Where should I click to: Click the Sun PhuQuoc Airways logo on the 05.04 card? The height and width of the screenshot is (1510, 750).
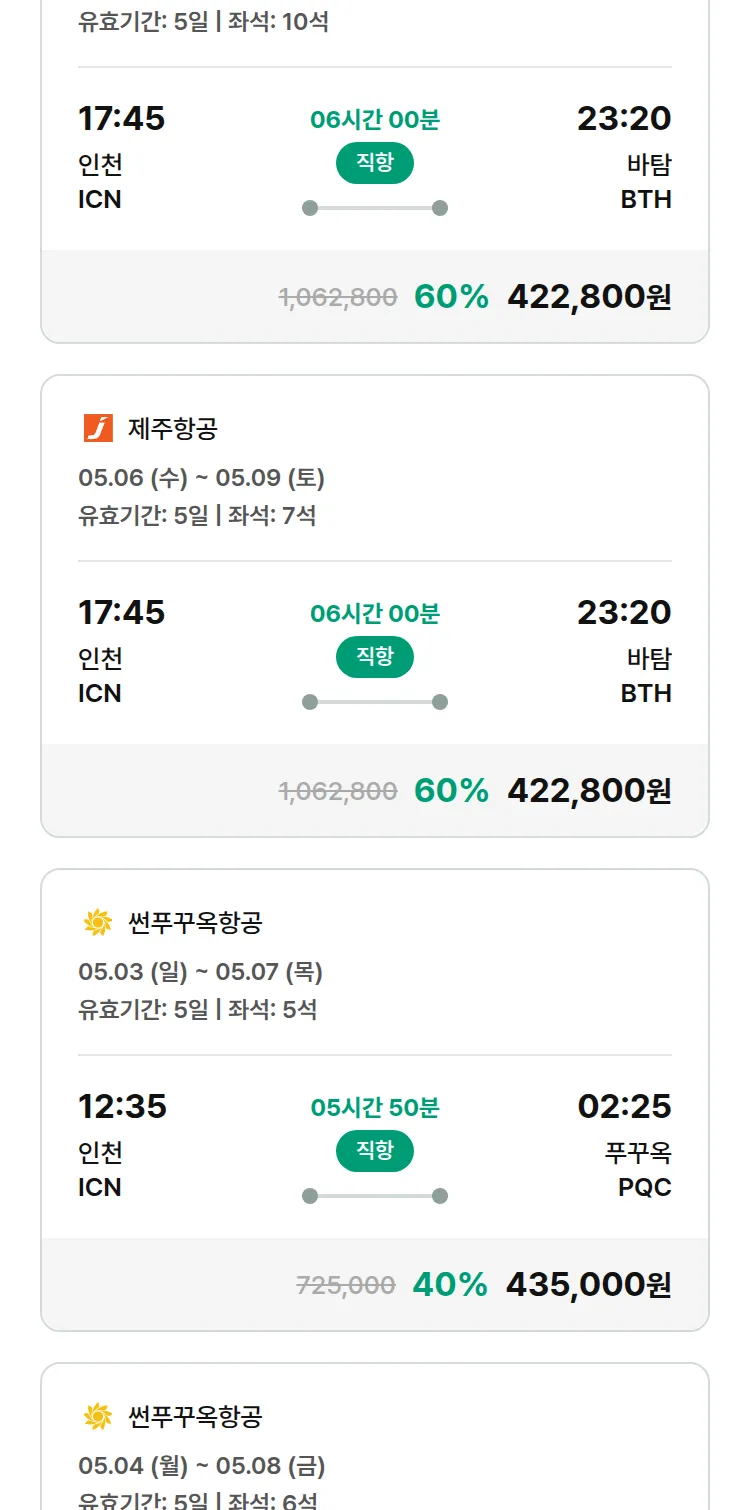tap(98, 1416)
